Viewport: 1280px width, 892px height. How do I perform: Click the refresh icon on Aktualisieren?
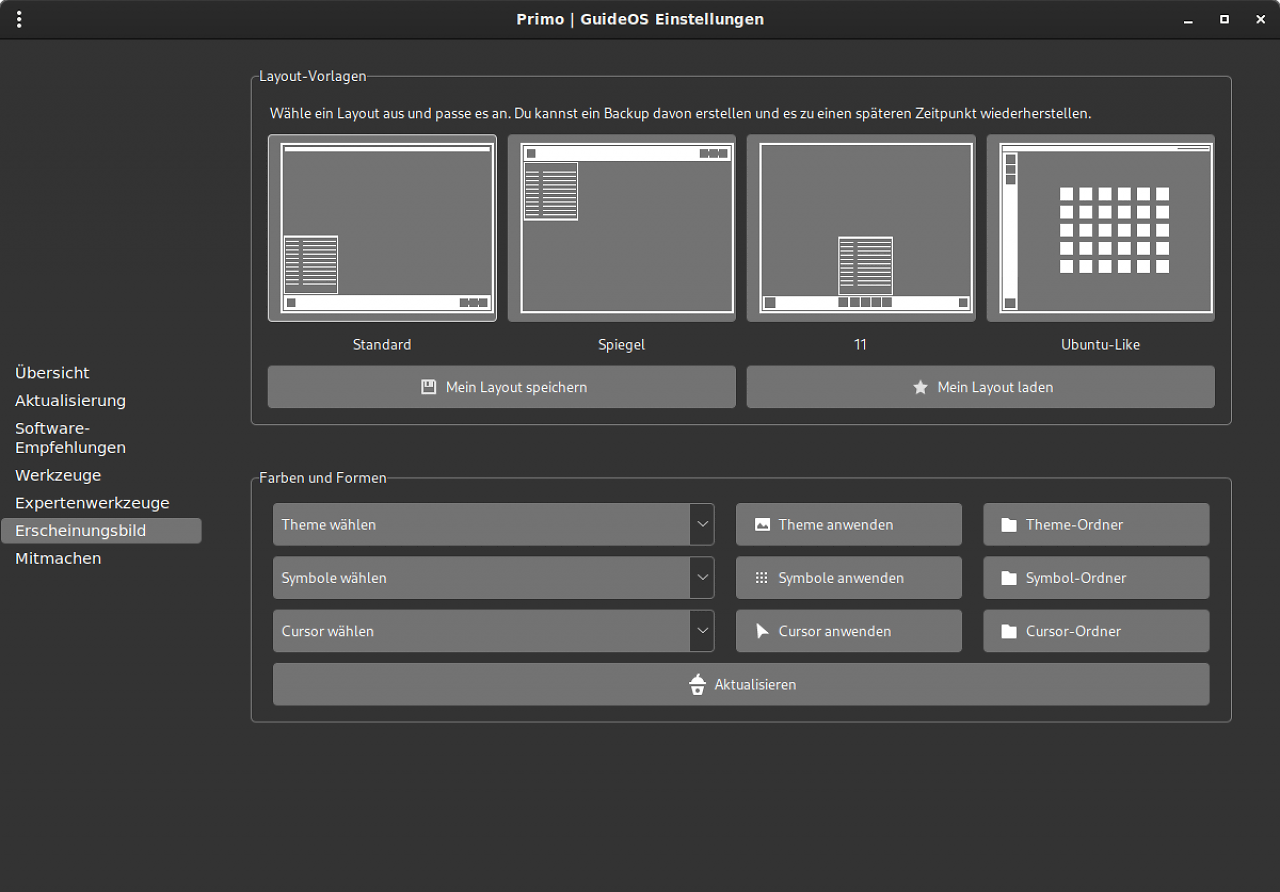tap(698, 685)
